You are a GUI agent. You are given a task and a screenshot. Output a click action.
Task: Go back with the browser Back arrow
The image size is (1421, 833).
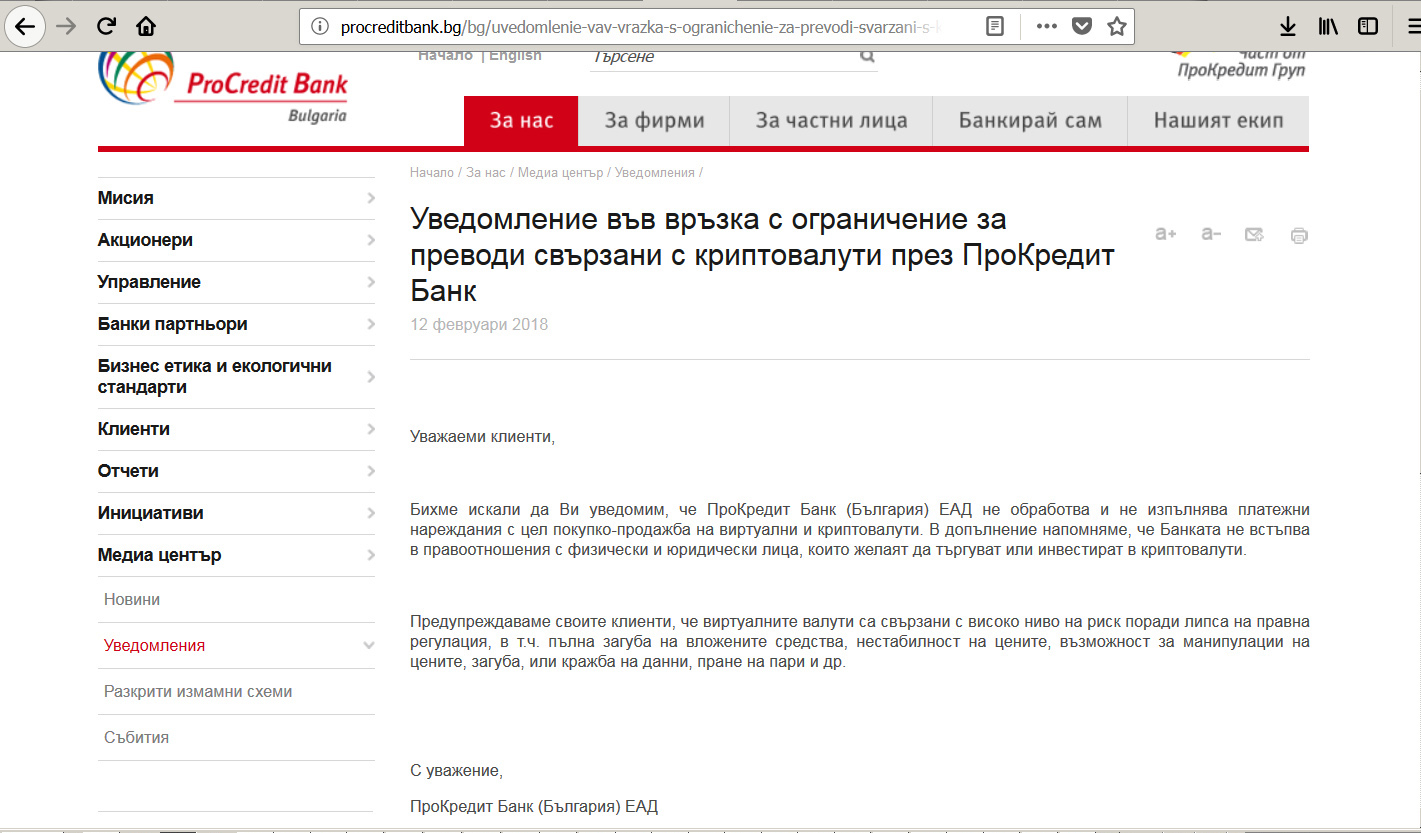point(24,26)
